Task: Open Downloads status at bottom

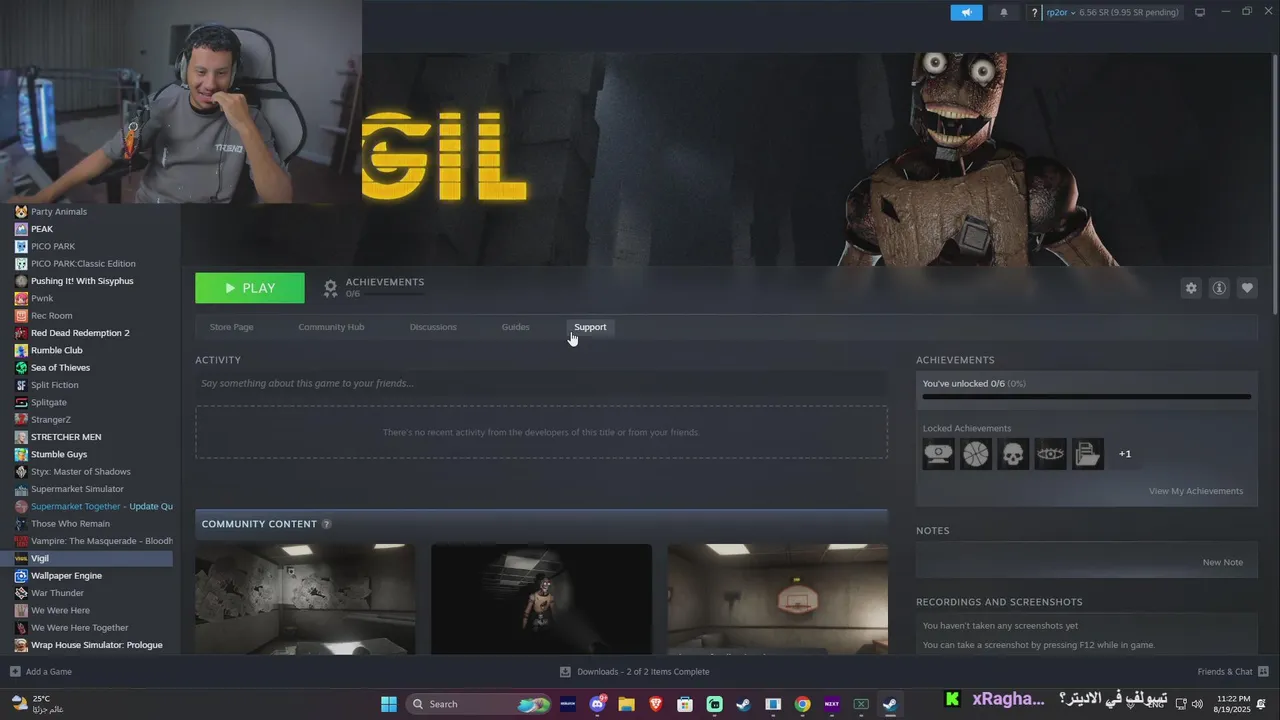Action: [x=634, y=672]
